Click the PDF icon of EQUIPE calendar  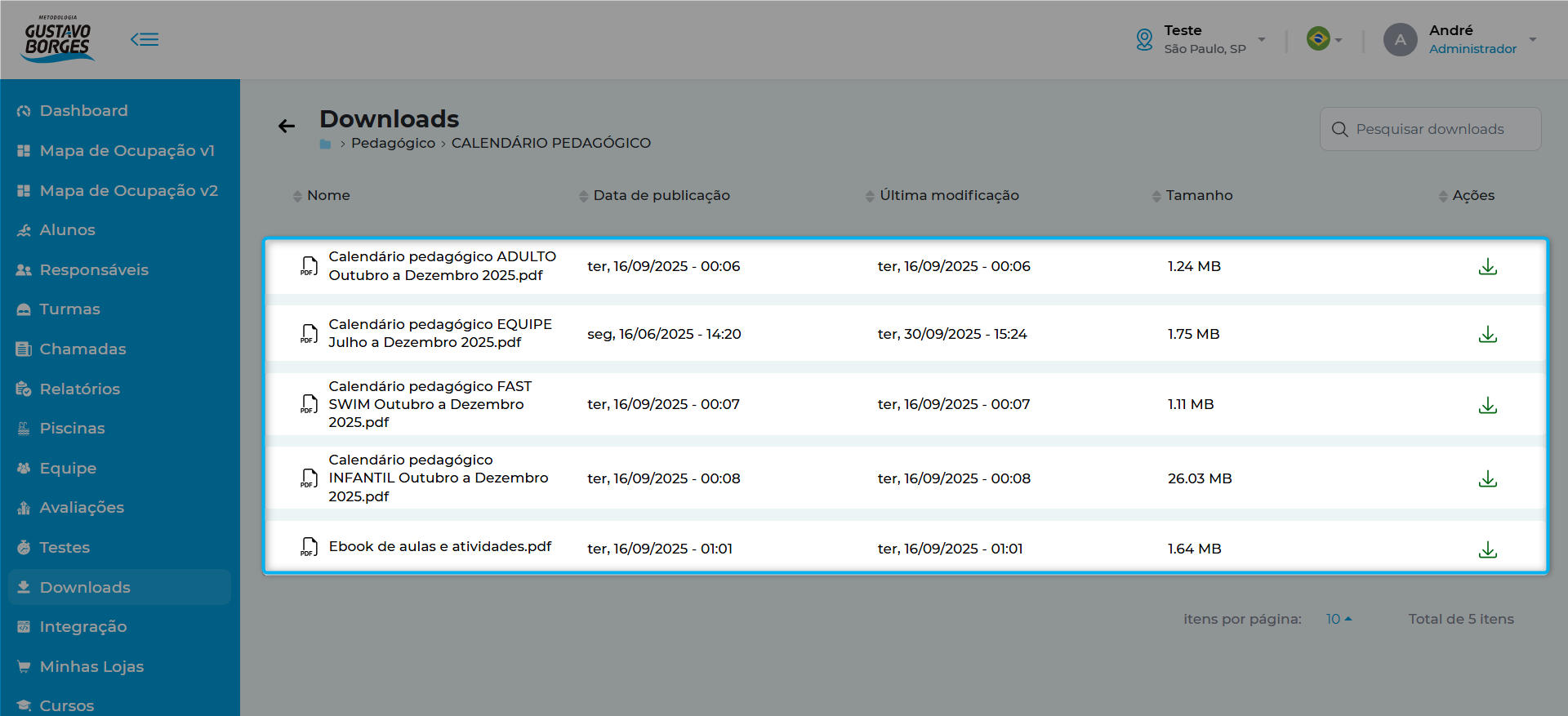point(310,334)
